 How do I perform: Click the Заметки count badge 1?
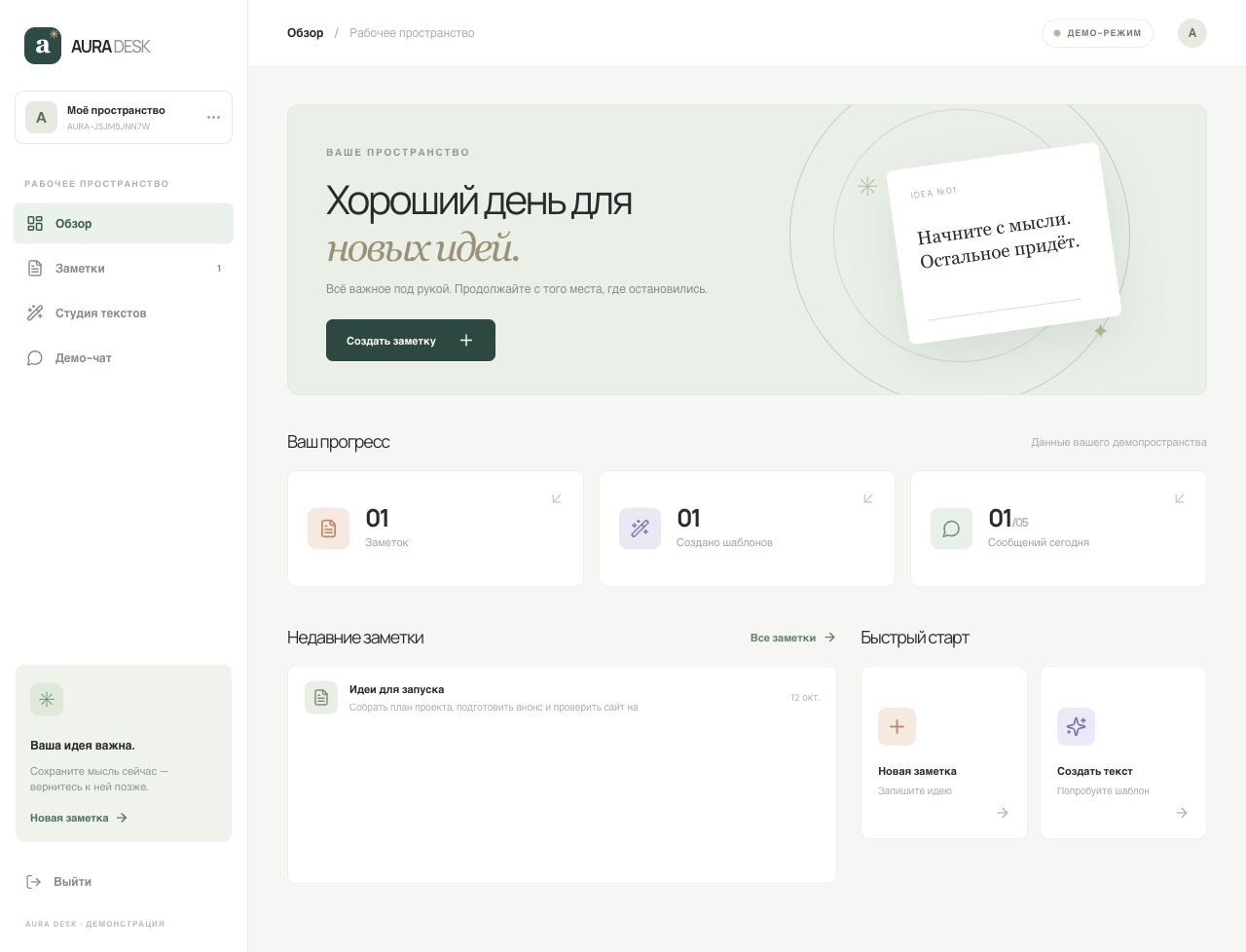[x=219, y=269]
